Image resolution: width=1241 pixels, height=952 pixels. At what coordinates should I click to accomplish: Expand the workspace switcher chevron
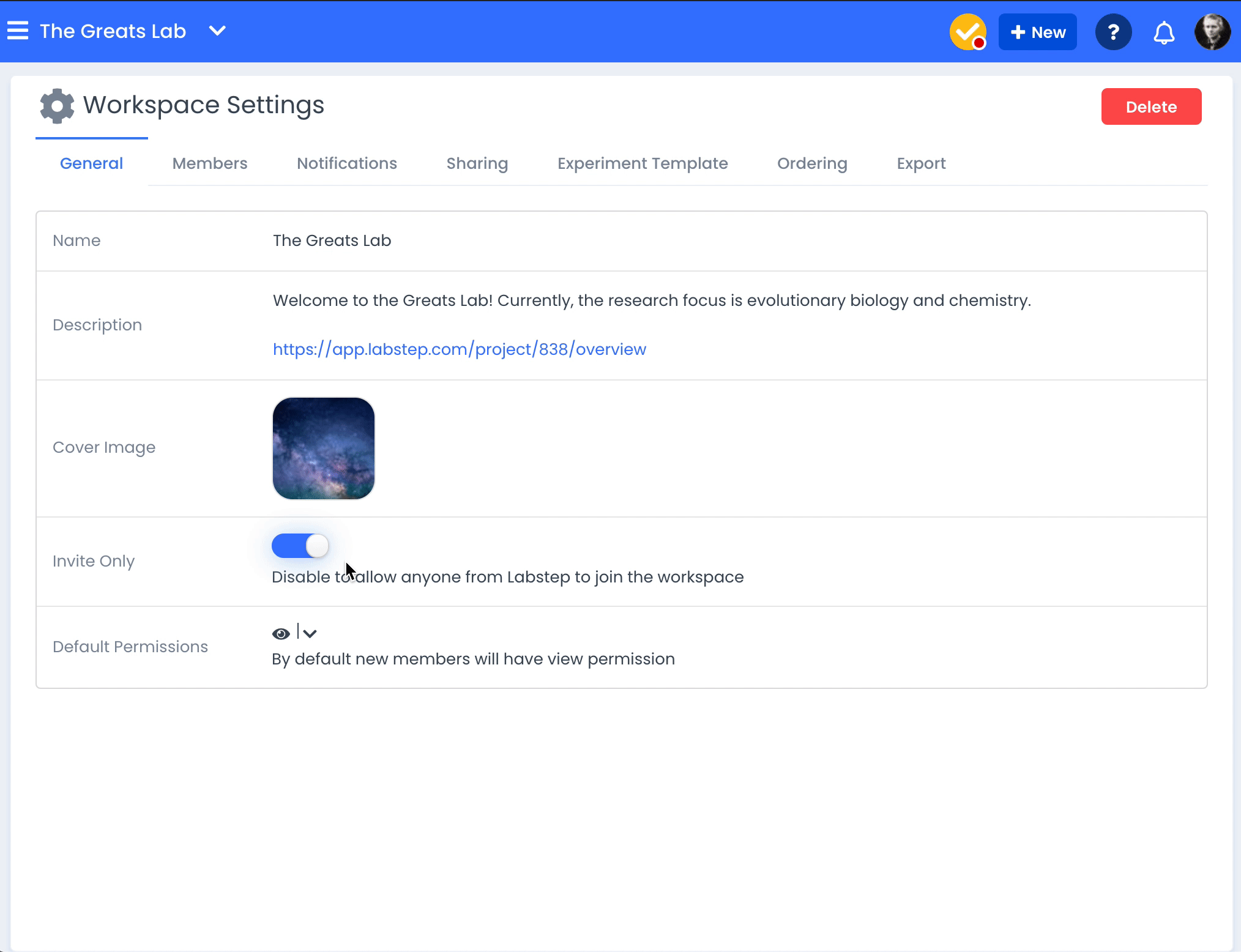(217, 31)
